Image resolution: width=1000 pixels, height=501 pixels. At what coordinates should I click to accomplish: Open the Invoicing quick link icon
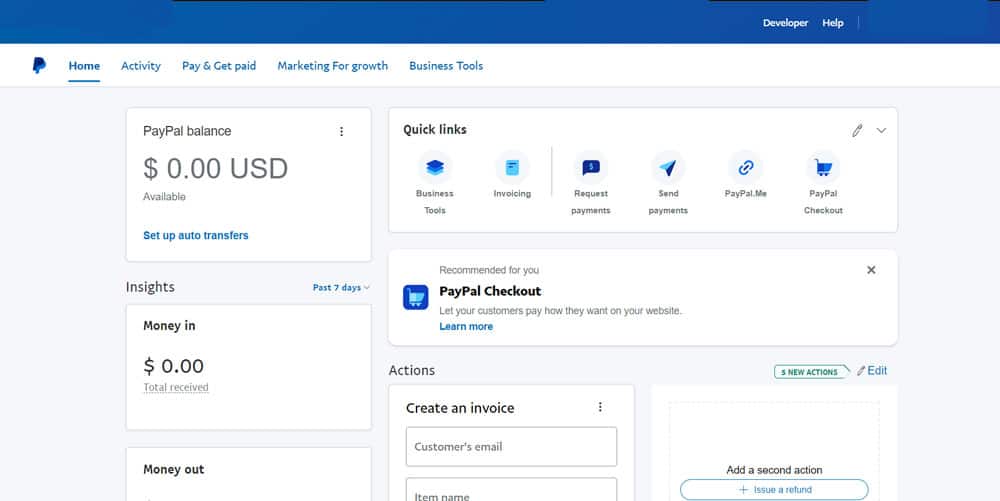tap(512, 167)
